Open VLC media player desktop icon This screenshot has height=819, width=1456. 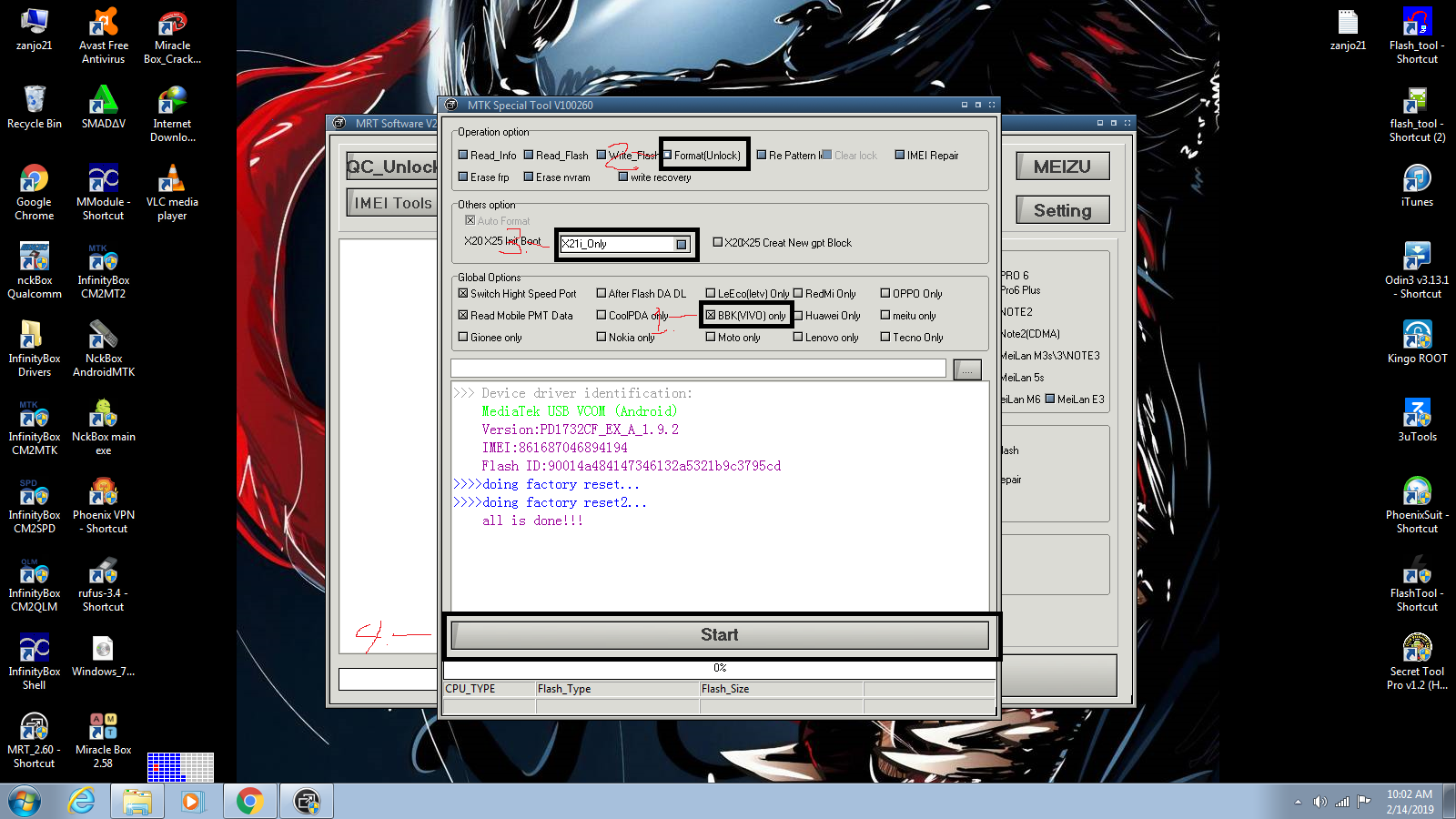[172, 192]
